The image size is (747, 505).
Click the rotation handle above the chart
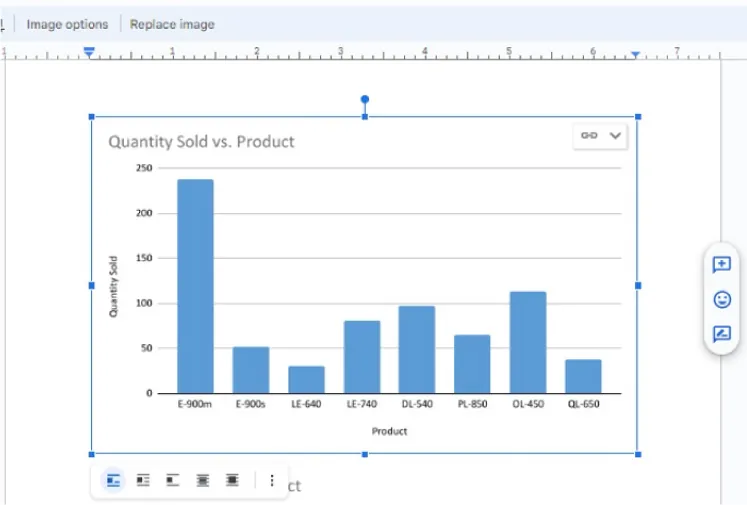365,99
